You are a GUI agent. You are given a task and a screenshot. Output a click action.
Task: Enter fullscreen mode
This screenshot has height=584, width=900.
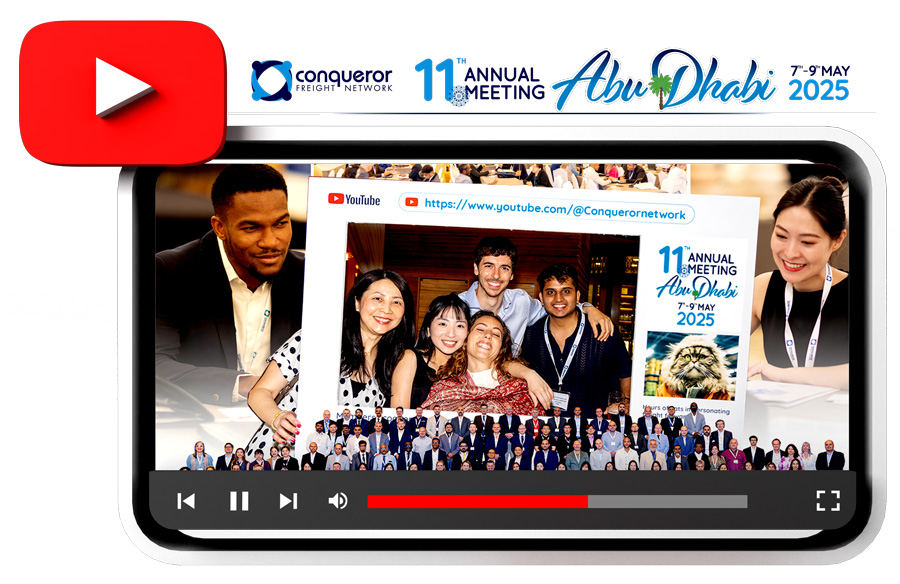pyautogui.click(x=827, y=501)
